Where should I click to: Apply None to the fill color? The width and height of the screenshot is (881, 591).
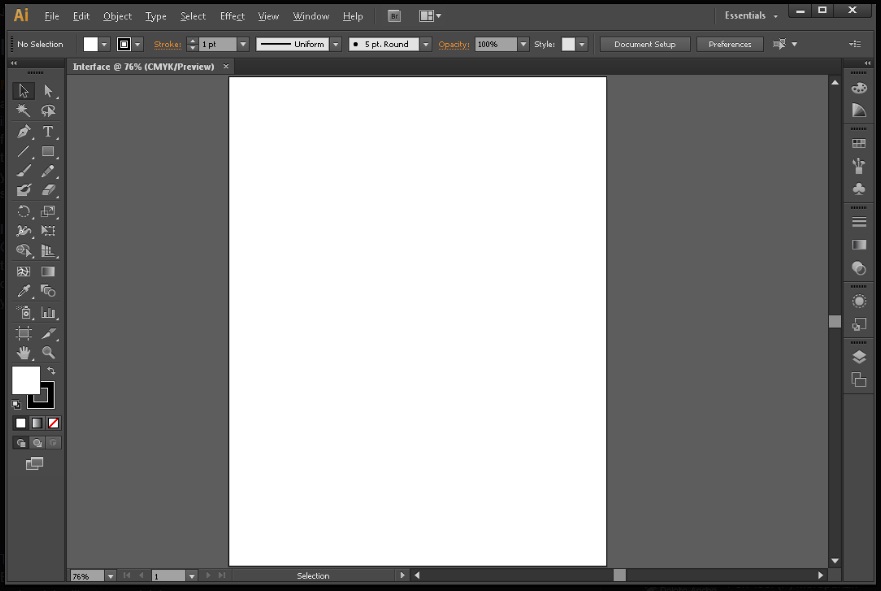[53, 423]
